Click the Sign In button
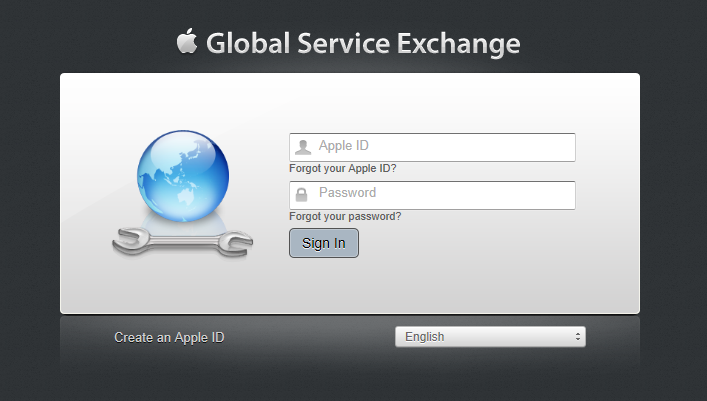This screenshot has width=707, height=401. 324,243
